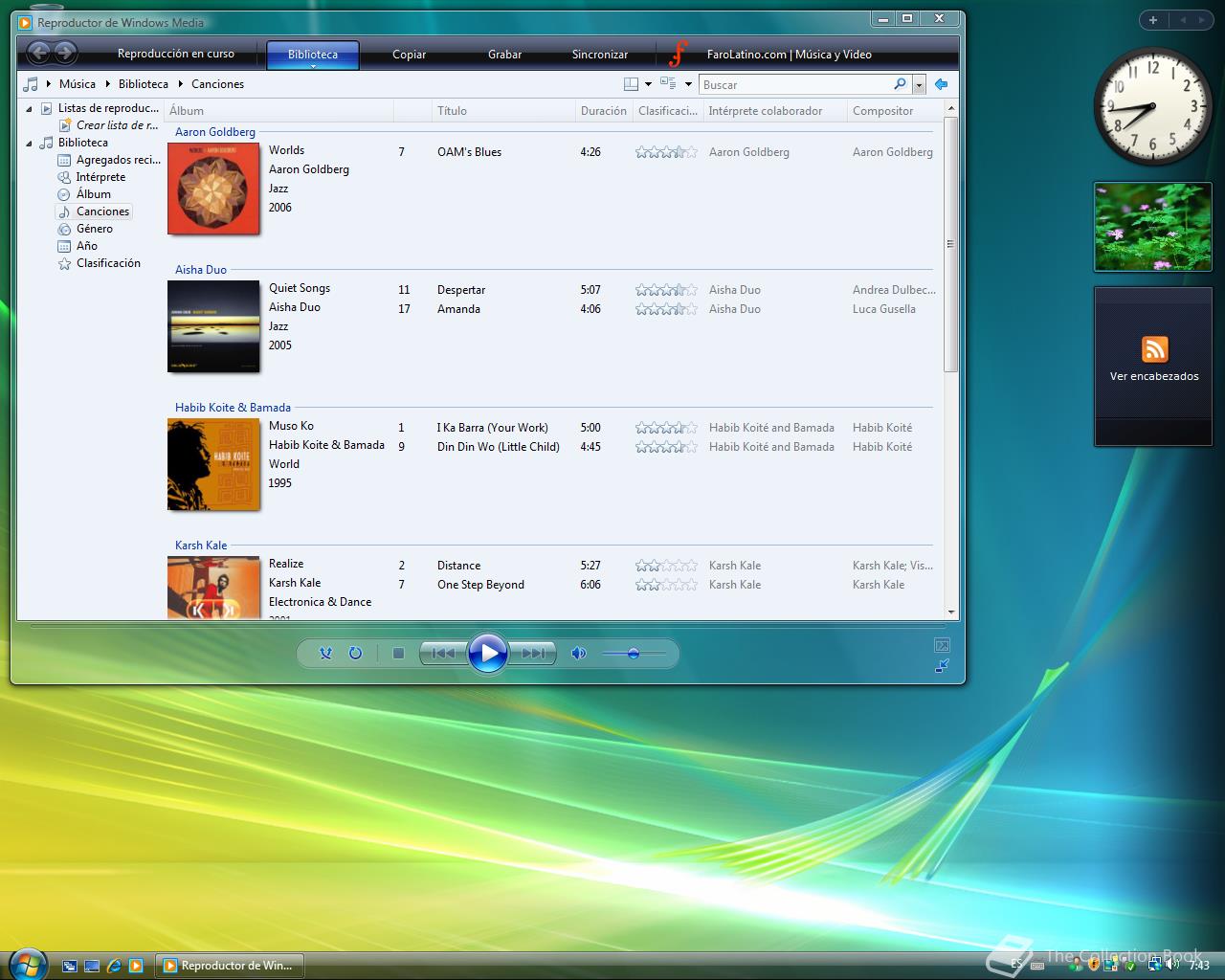Launch Internet Explorer from the Quick Launch bar

coord(114,966)
